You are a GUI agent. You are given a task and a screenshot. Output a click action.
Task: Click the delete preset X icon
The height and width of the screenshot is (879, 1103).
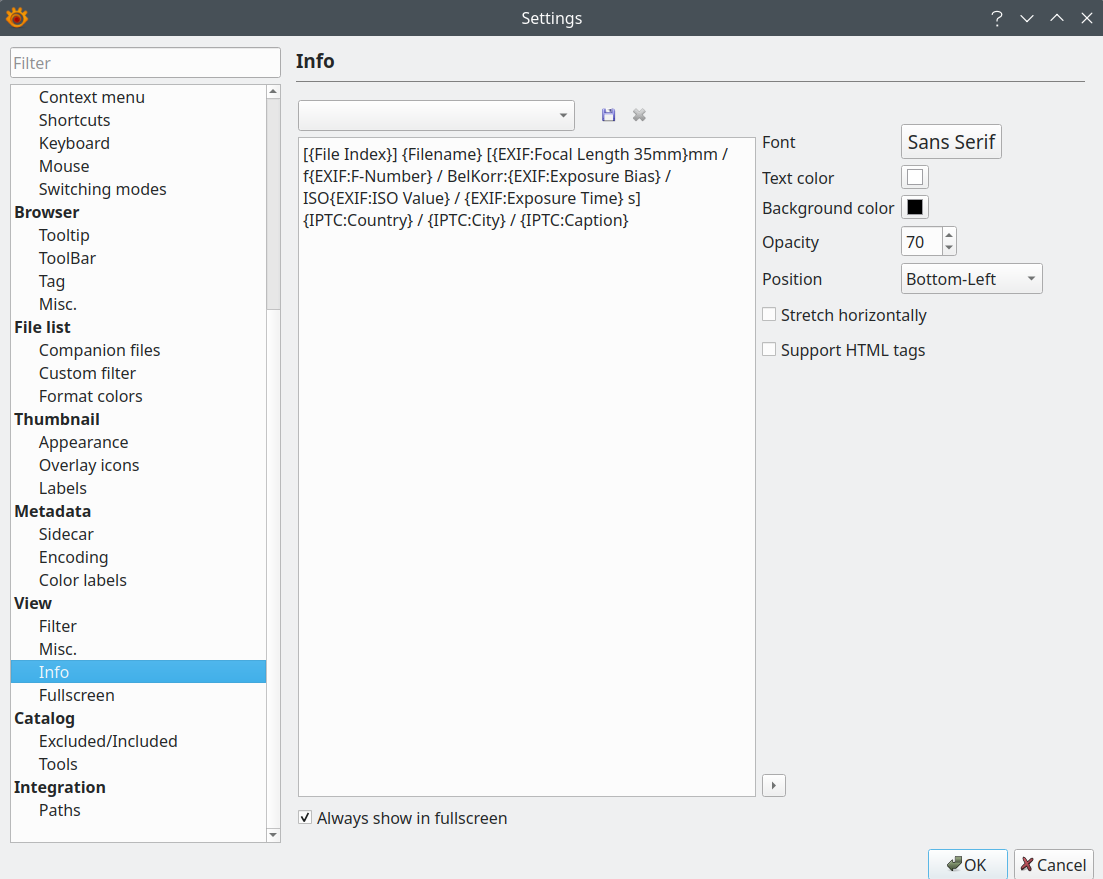point(639,115)
